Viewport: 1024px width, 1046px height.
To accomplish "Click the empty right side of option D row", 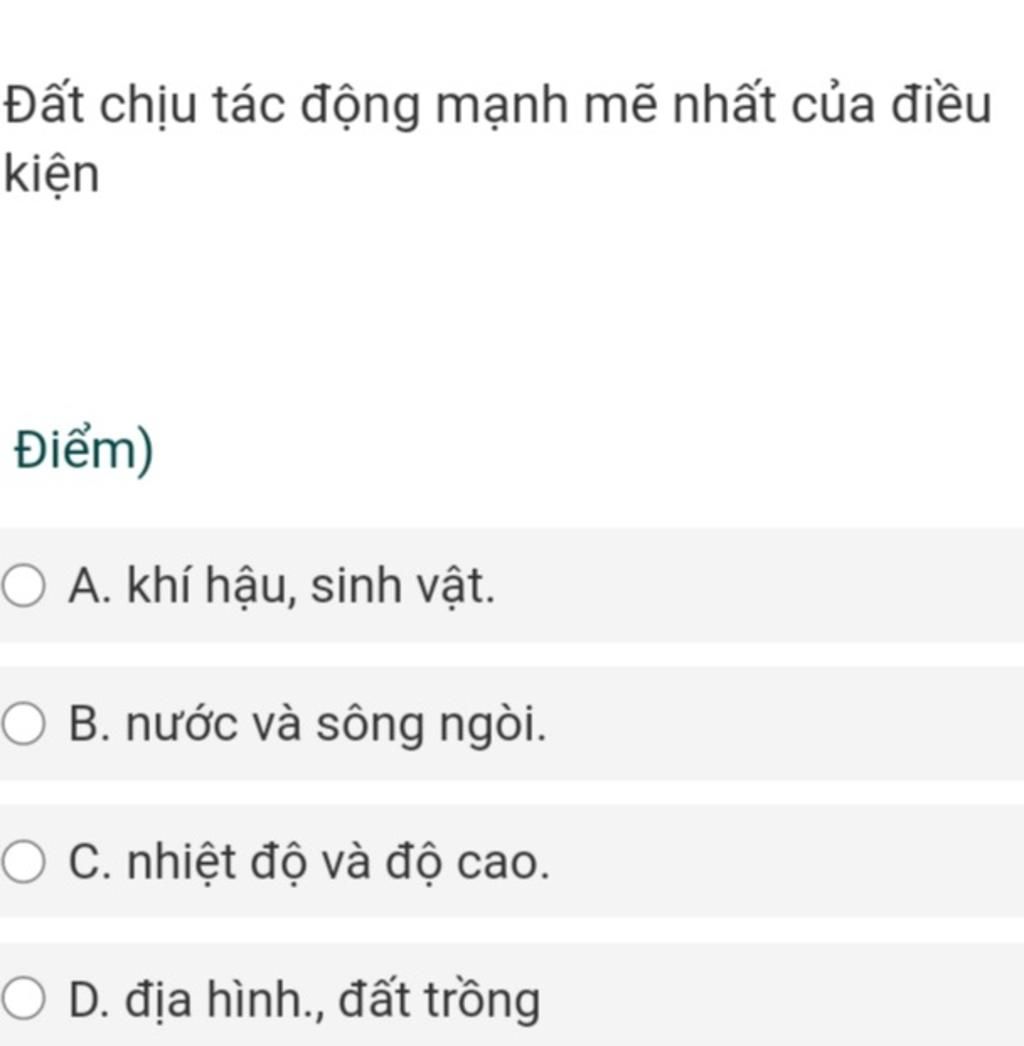I will tap(782, 995).
